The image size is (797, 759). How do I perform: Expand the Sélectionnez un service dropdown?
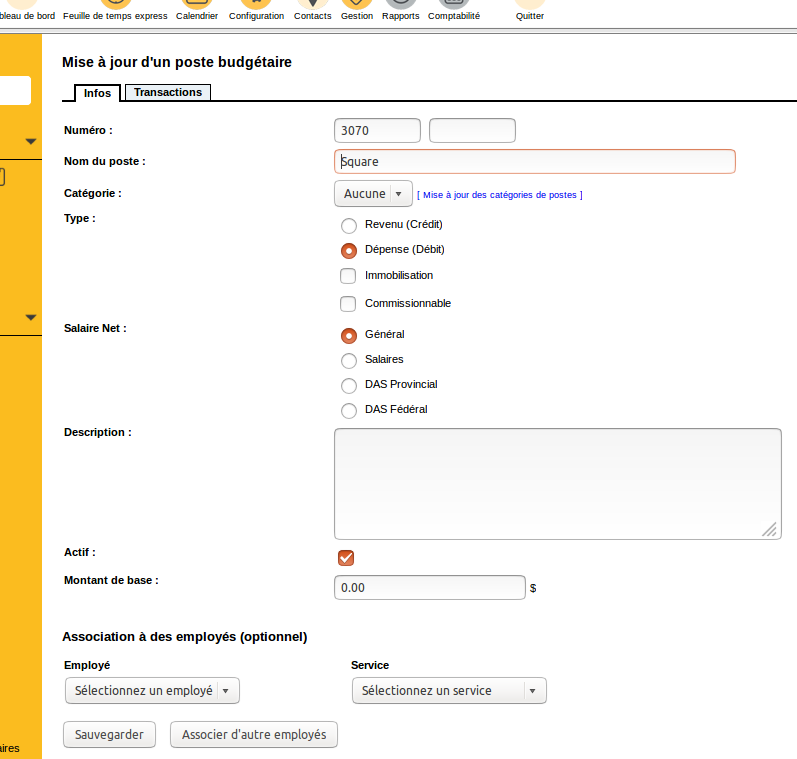click(449, 691)
